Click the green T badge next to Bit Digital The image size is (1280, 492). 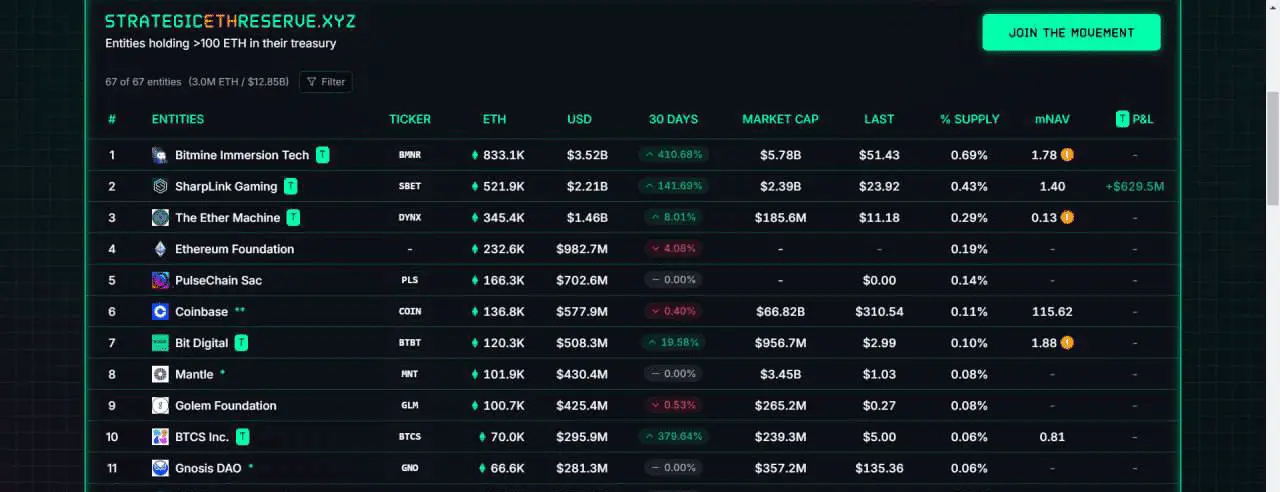[x=241, y=343]
